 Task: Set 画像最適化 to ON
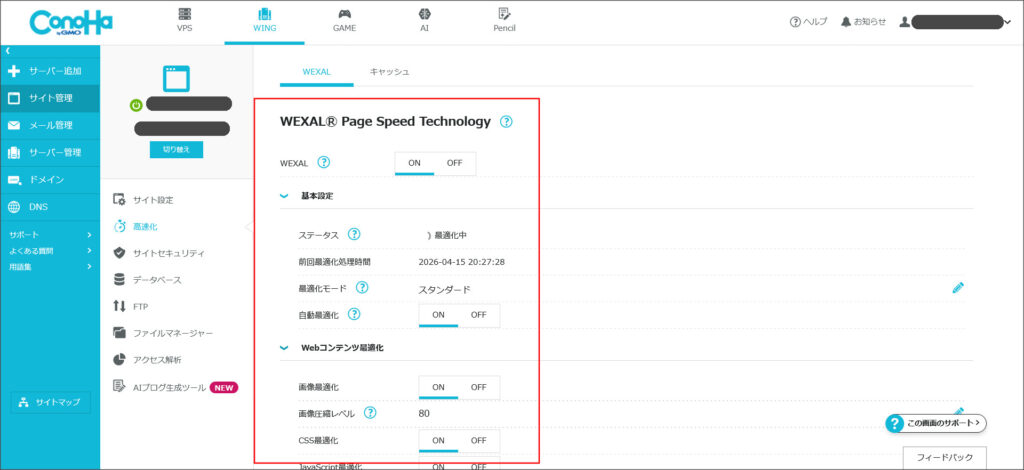438,387
